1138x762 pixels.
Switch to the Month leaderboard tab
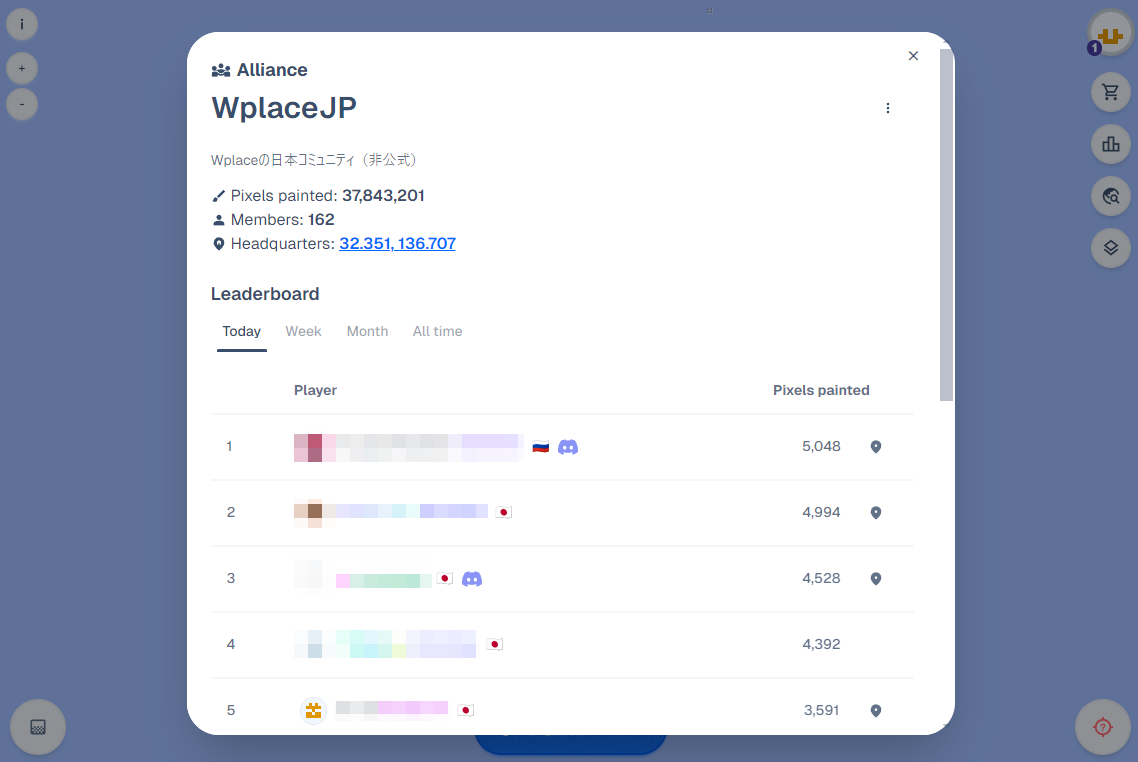tap(367, 332)
